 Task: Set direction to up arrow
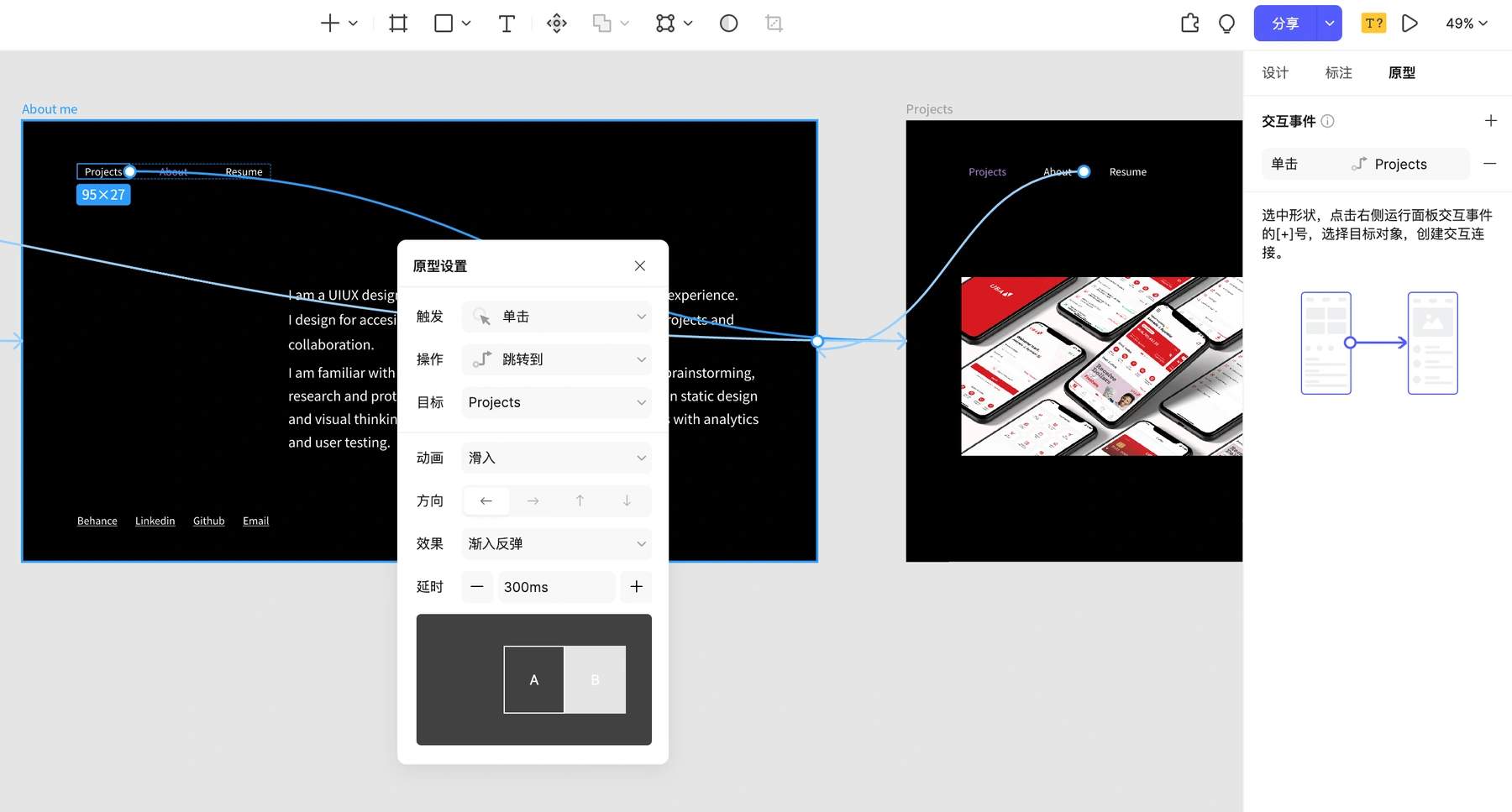click(x=580, y=500)
